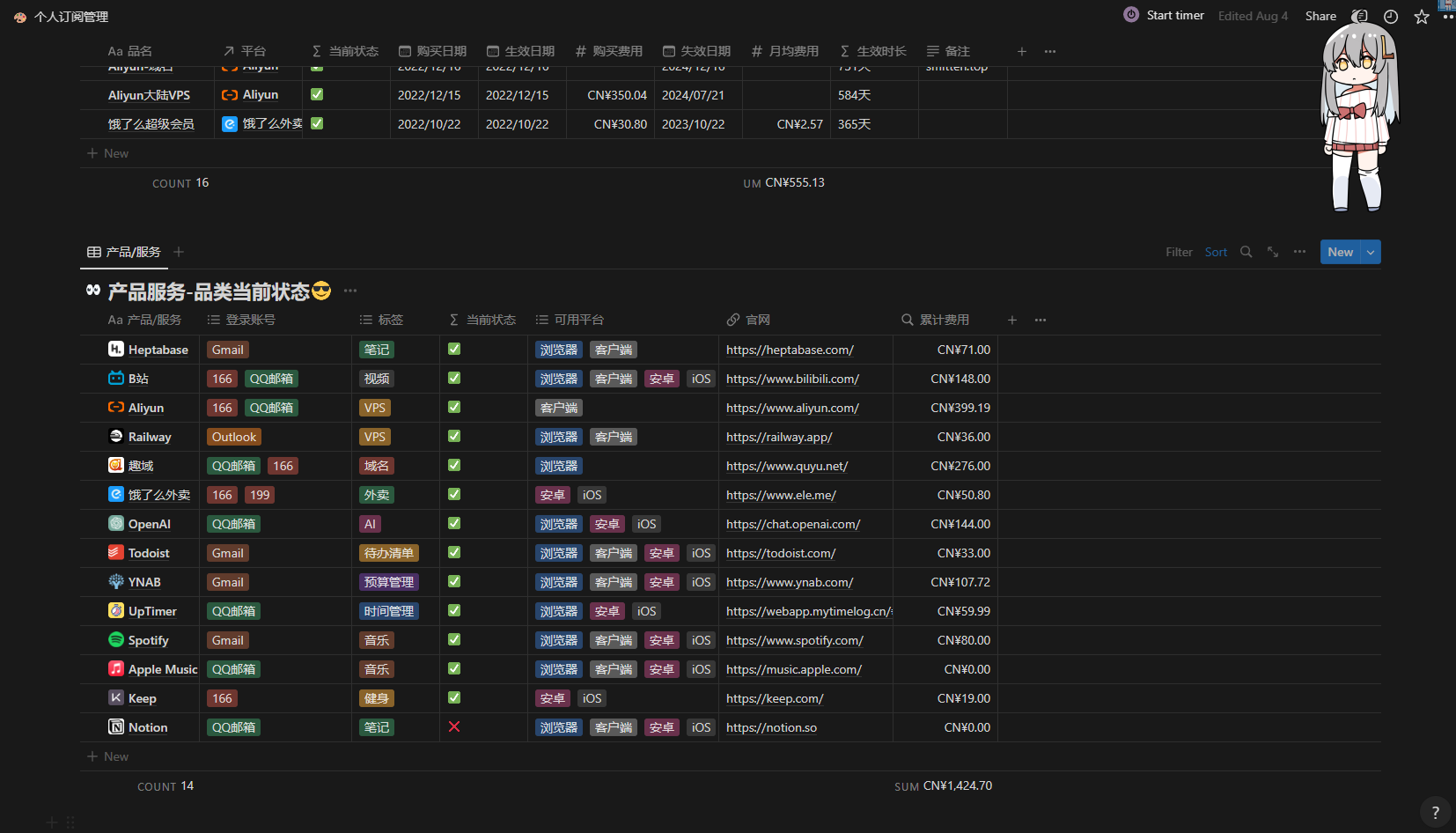Open the more options next to 产品服务 title
The height and width of the screenshot is (833, 1456).
tap(350, 291)
